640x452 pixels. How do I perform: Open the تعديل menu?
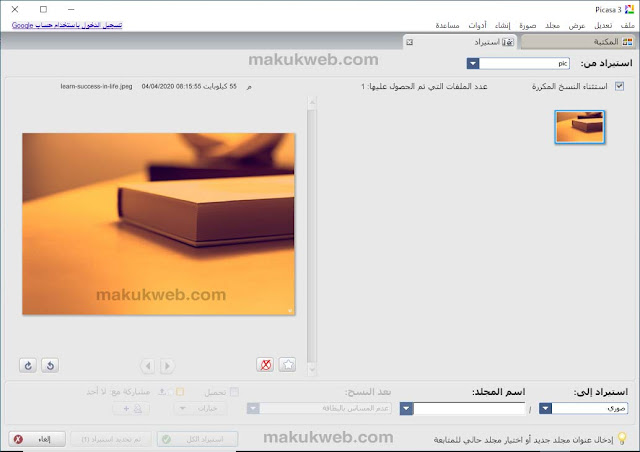point(603,25)
